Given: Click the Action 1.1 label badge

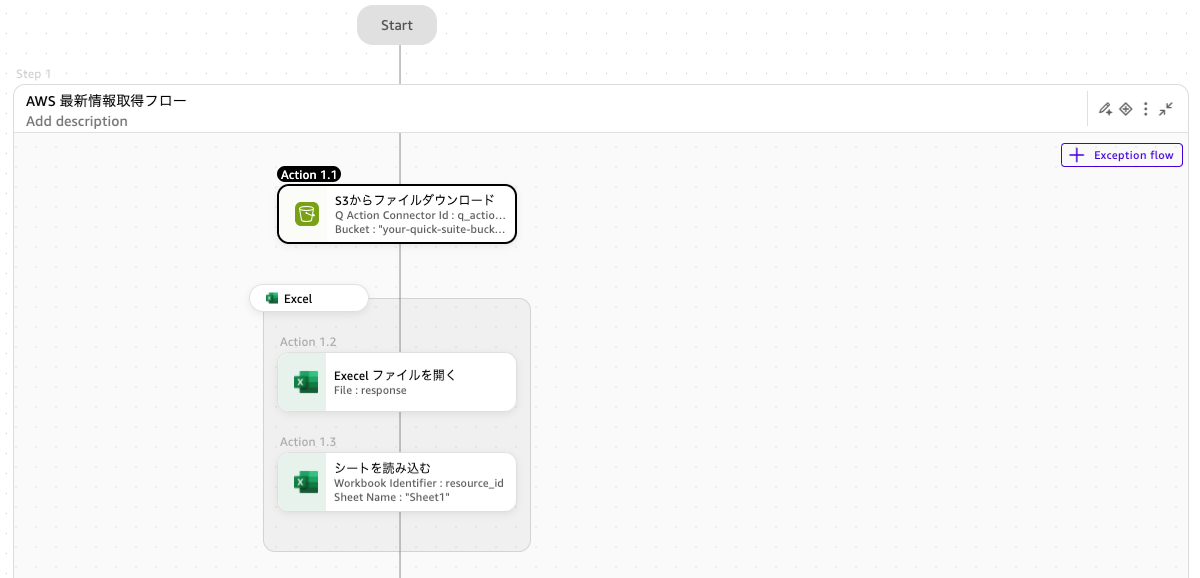Looking at the screenshot, I should click(x=309, y=174).
